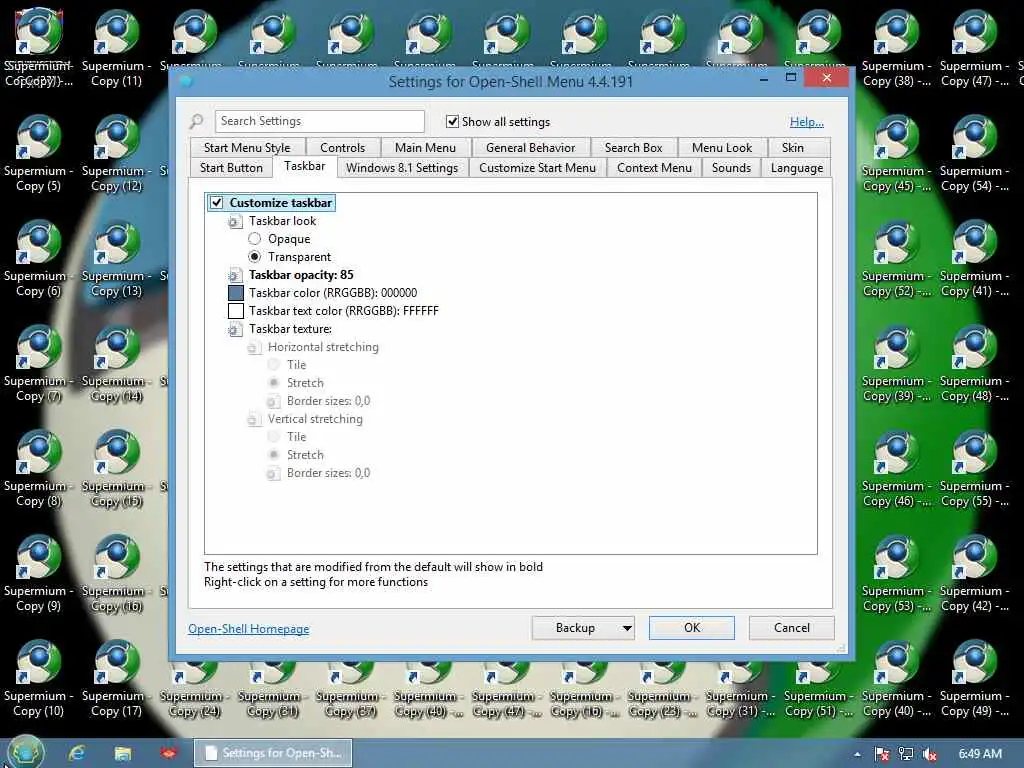The width and height of the screenshot is (1024, 768).
Task: Select the Supermium - Copy (12) desktop icon
Action: click(116, 154)
